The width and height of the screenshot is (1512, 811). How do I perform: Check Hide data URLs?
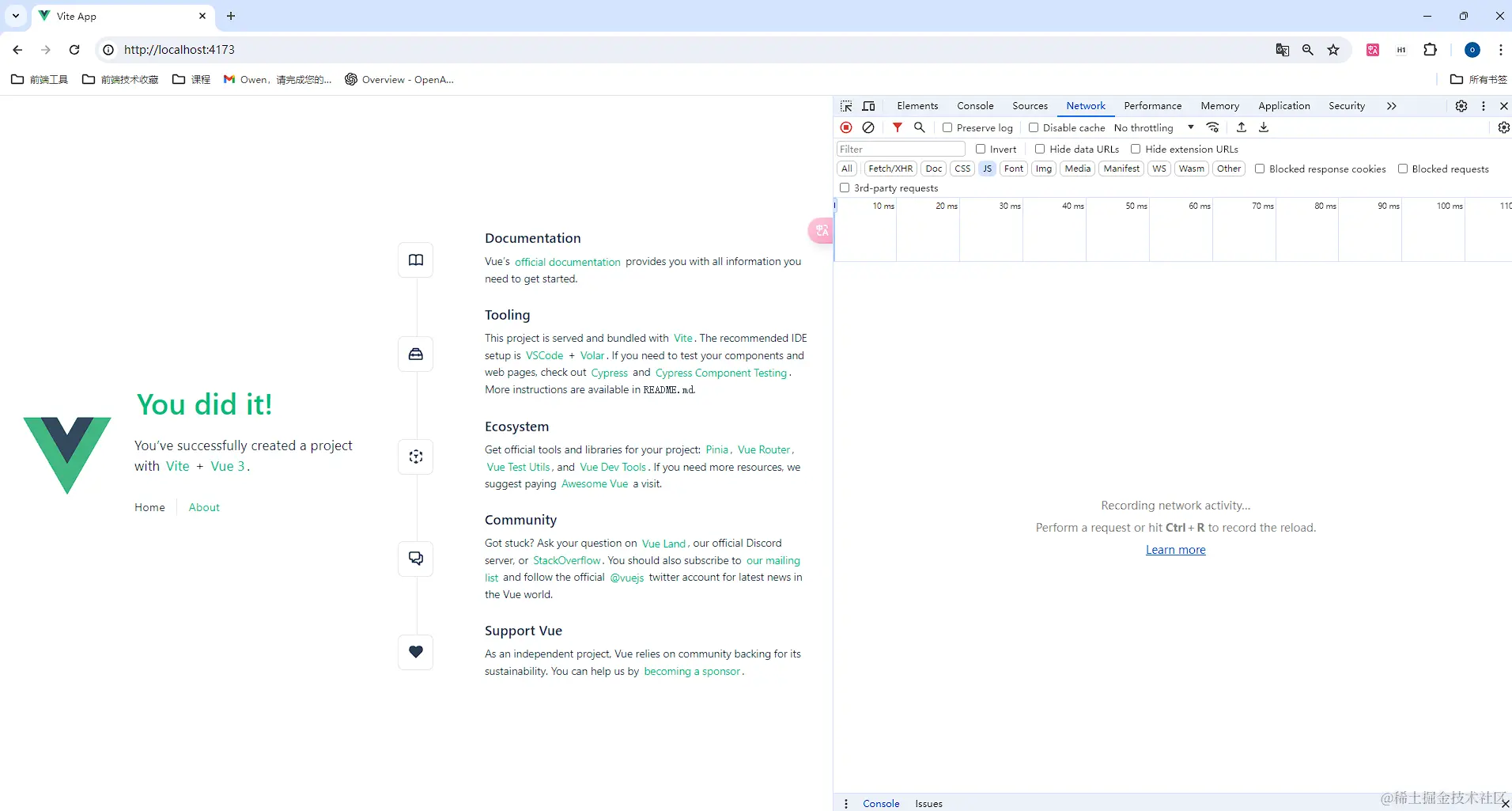1040,149
